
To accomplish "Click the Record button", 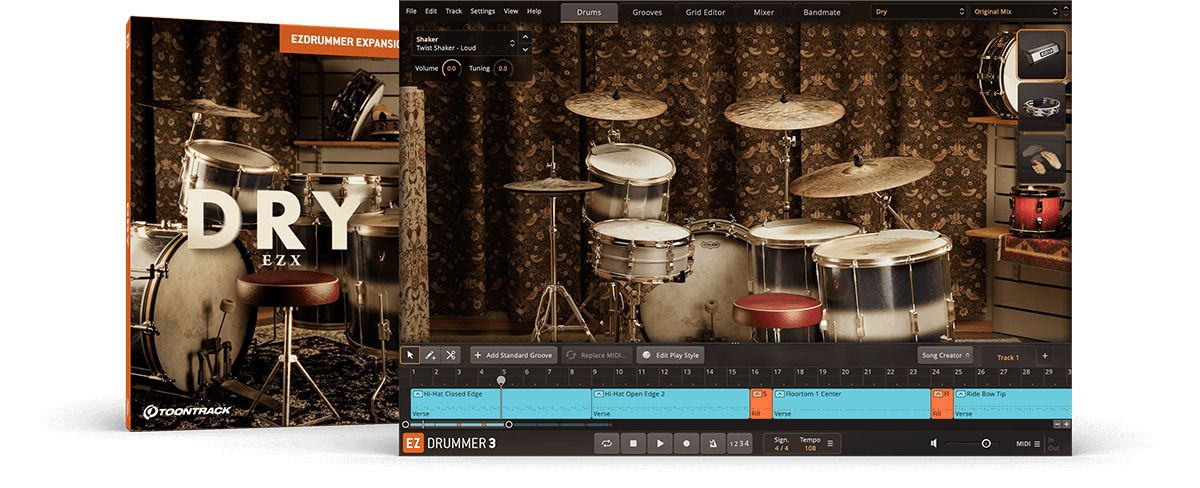I will click(x=687, y=443).
